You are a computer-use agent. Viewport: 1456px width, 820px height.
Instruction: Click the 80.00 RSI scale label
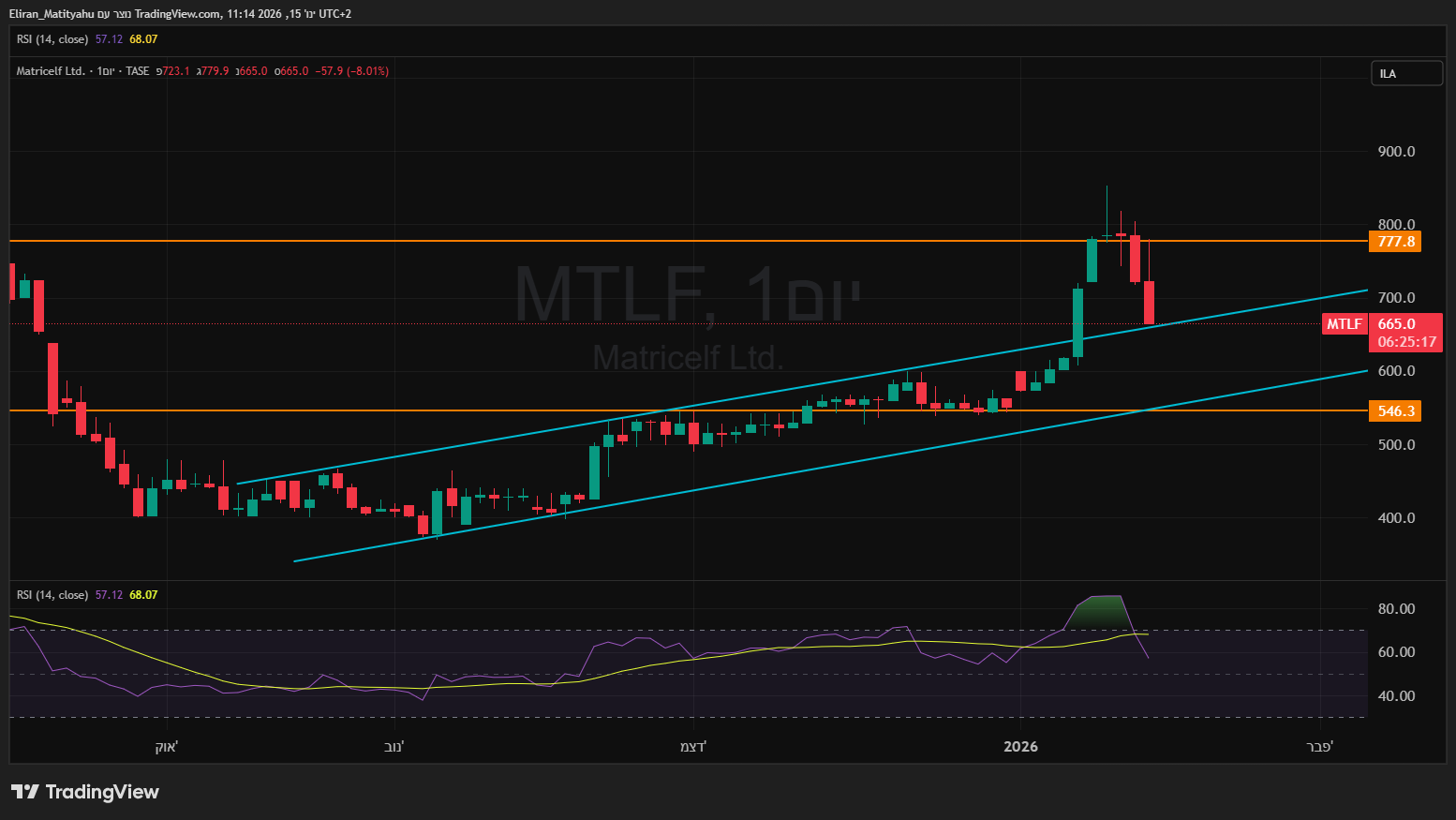[1396, 609]
